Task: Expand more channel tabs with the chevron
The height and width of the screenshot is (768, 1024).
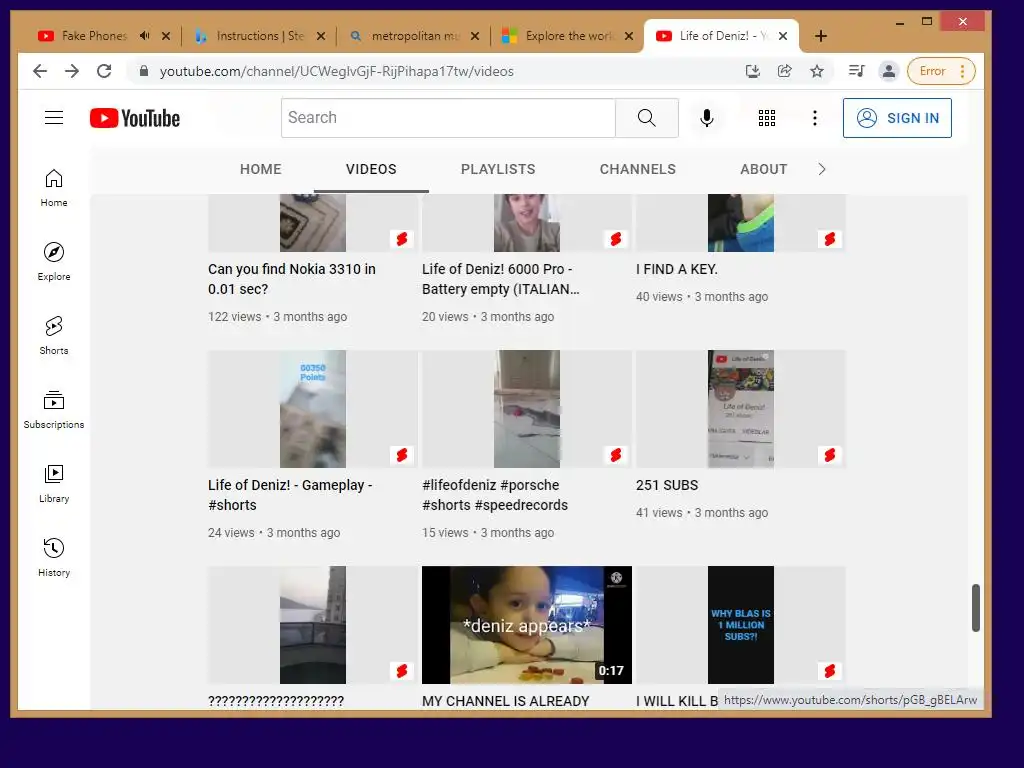Action: (822, 169)
